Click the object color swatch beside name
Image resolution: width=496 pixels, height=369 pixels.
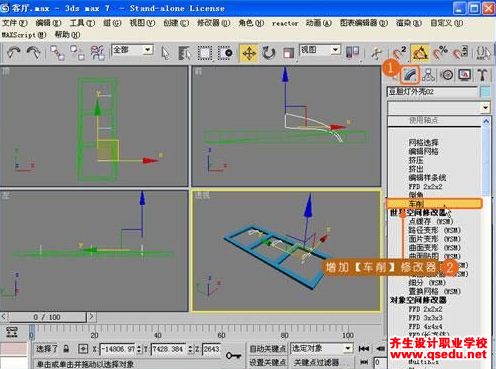(485, 92)
